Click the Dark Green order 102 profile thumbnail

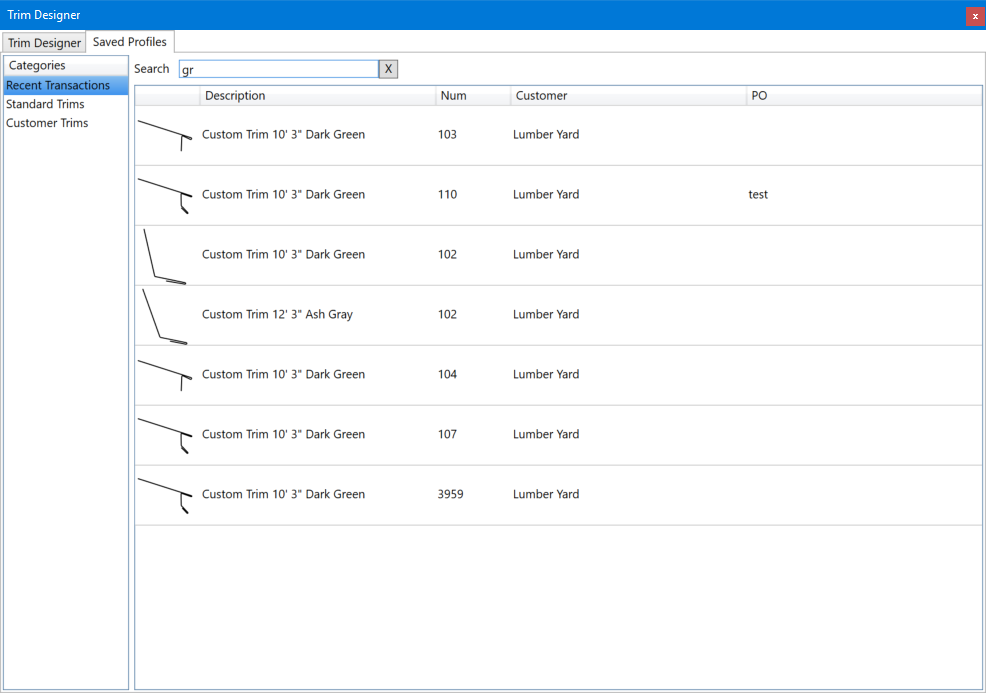coord(165,255)
